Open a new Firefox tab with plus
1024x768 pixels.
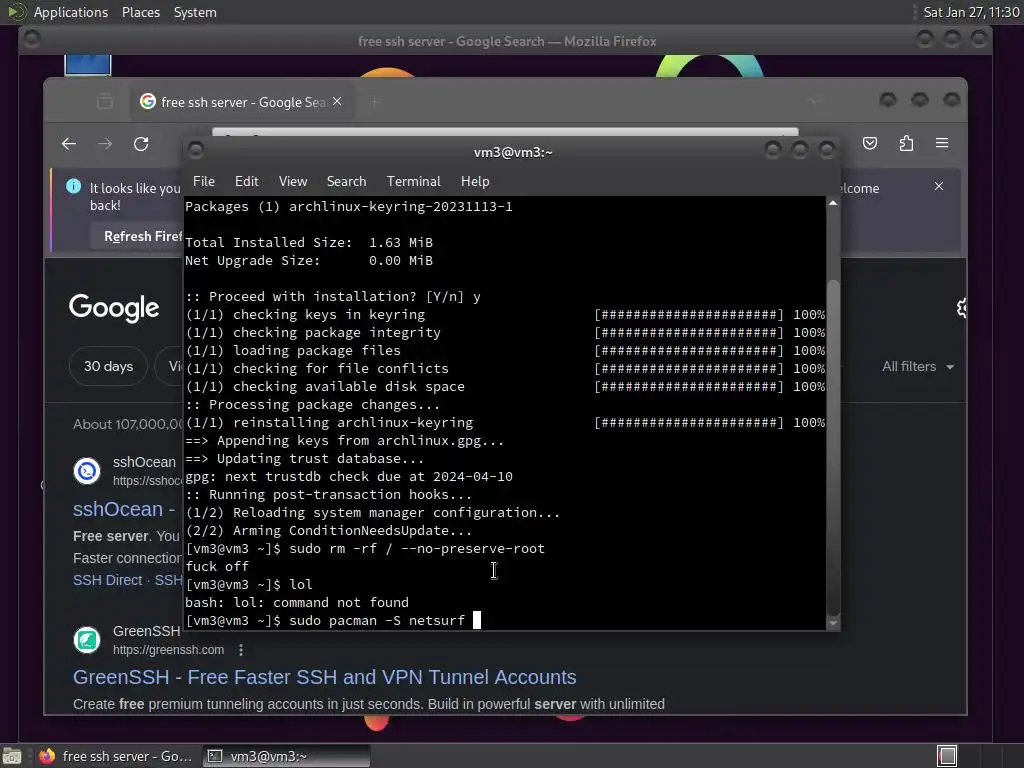[374, 102]
